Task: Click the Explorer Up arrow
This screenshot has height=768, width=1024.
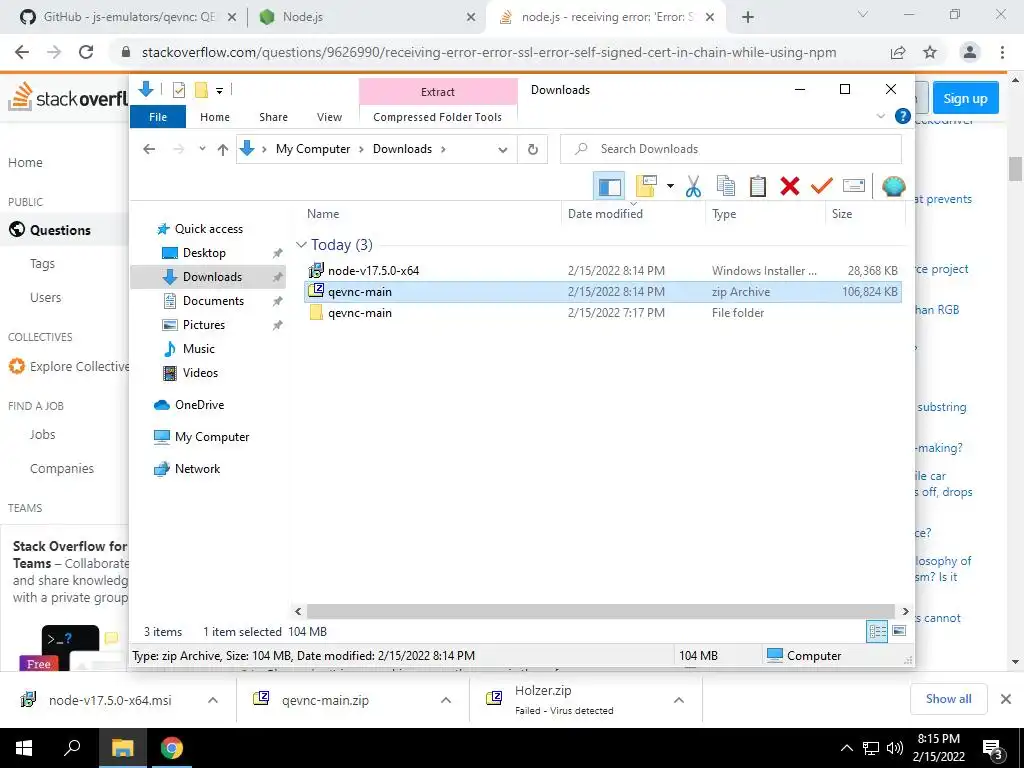Action: 223,150
